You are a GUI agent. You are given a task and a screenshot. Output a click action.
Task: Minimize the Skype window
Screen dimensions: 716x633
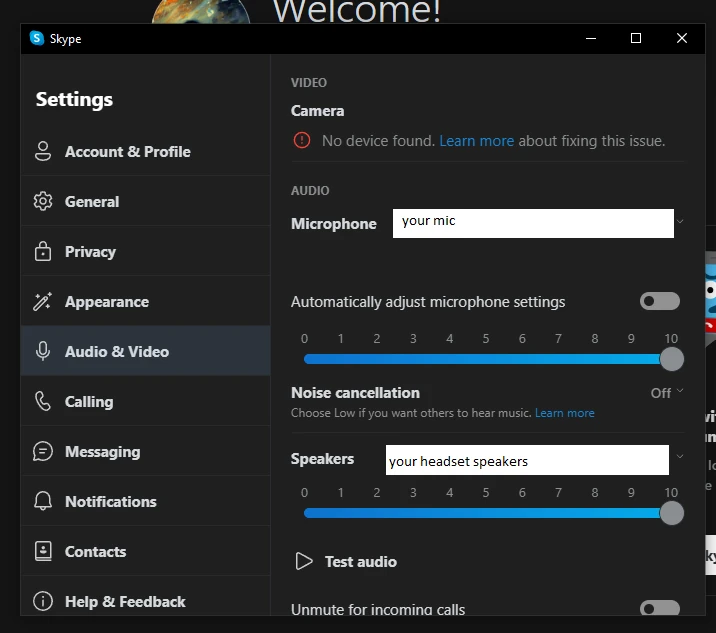(590, 38)
